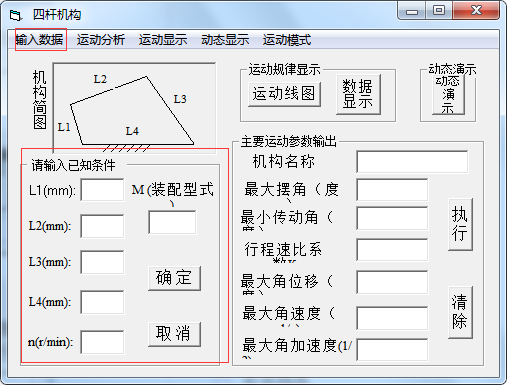Focus the n(r/min) input field
Image resolution: width=507 pixels, height=385 pixels.
(x=102, y=342)
